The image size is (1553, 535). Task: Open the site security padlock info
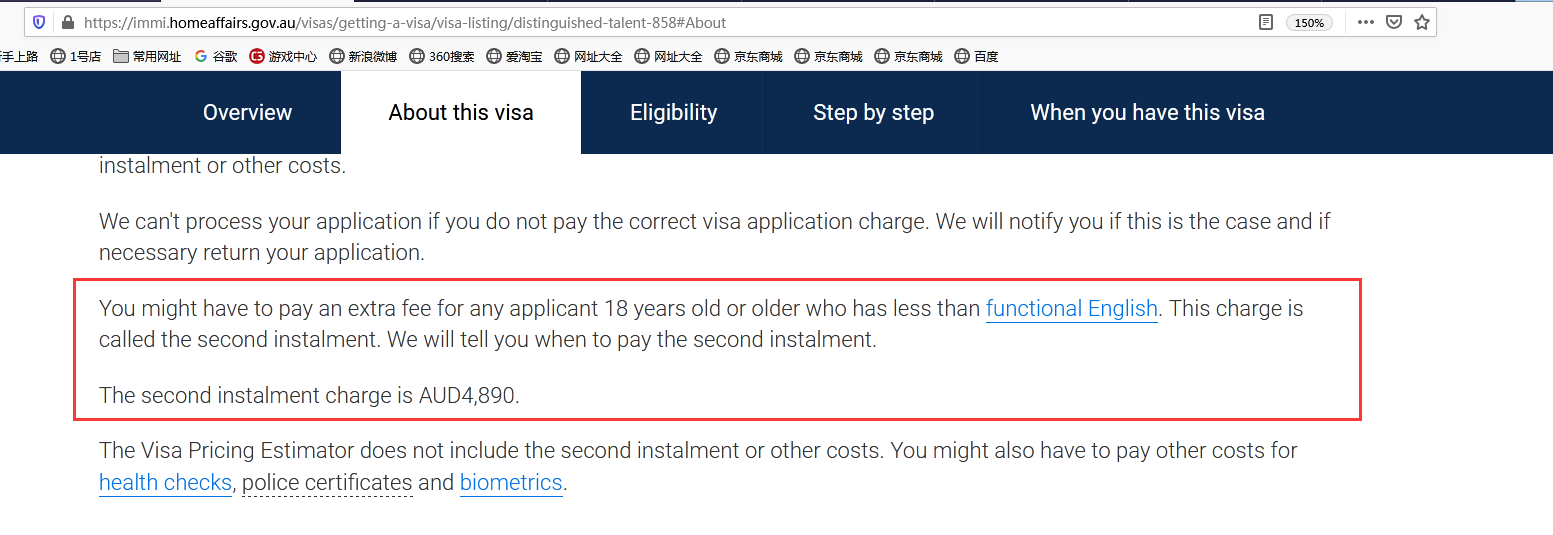[x=68, y=22]
